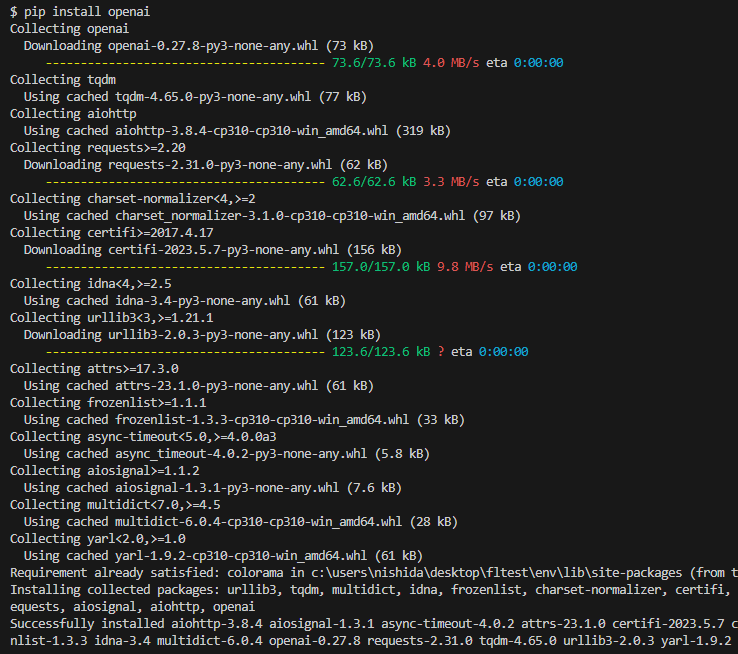Click line 'Collecting async-timeout<5.0,>=4.0.0a3'
The width and height of the screenshot is (738, 654).
click(x=143, y=437)
